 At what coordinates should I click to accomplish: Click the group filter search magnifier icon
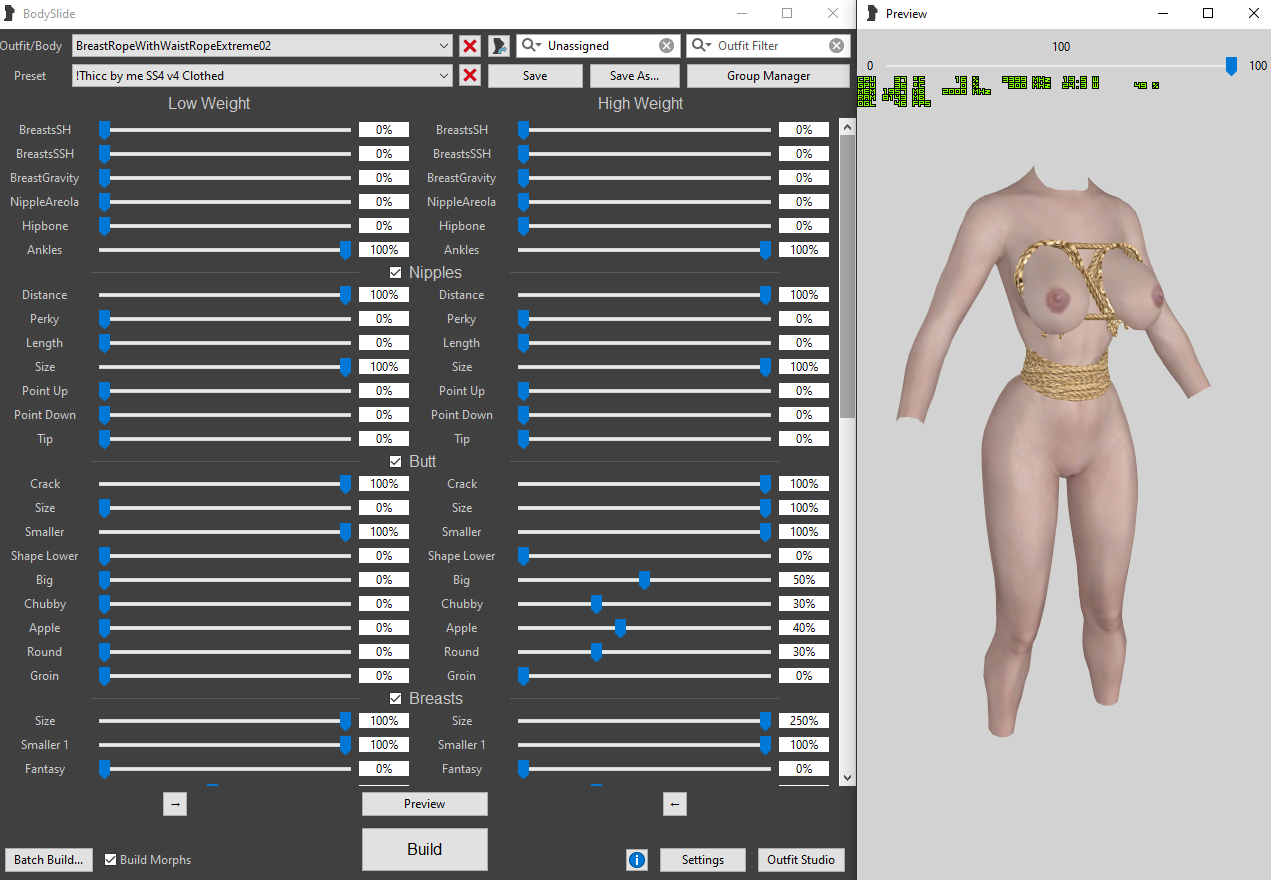[x=531, y=46]
